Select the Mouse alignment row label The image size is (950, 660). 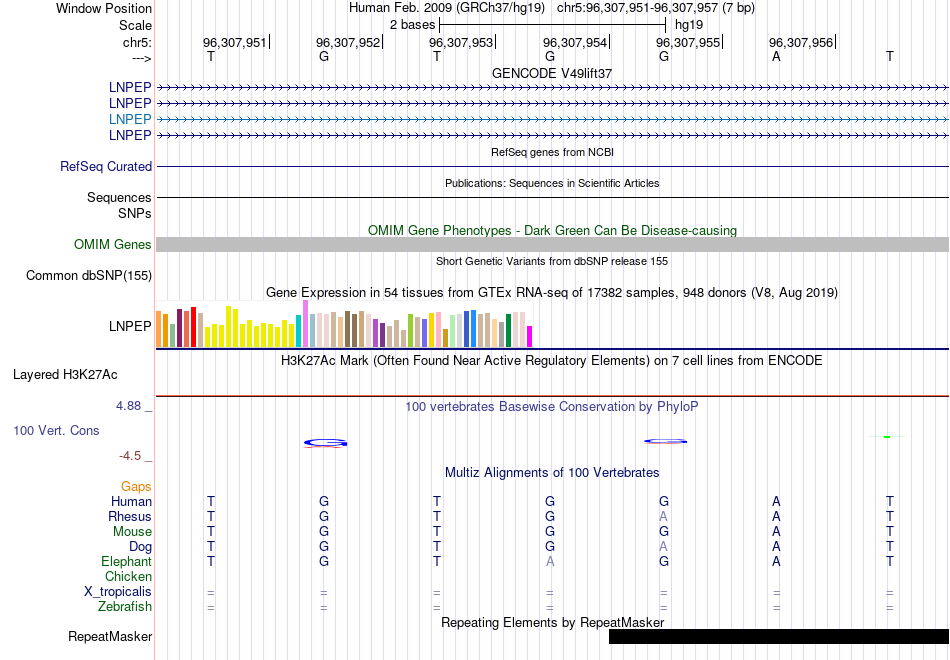(x=132, y=532)
